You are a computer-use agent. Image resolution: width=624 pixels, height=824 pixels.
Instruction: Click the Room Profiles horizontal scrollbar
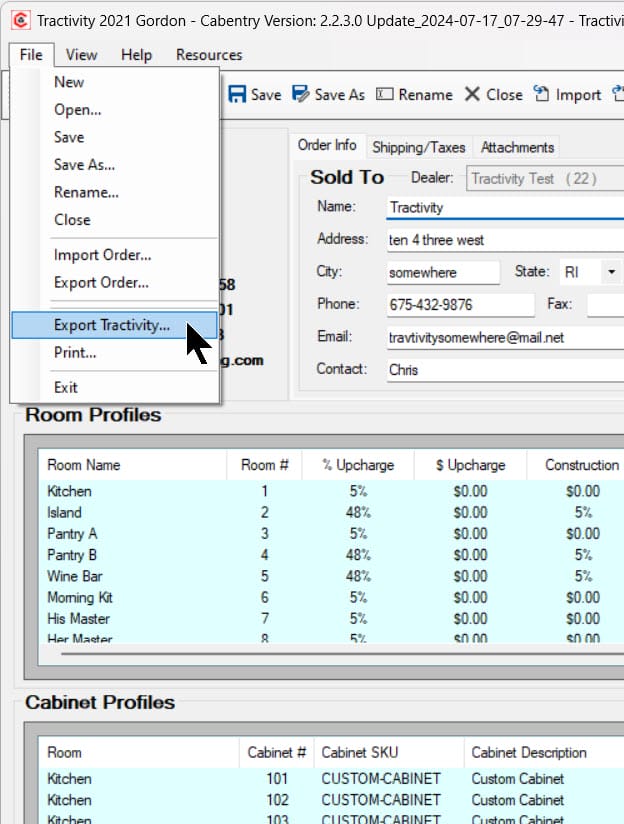coord(342,654)
